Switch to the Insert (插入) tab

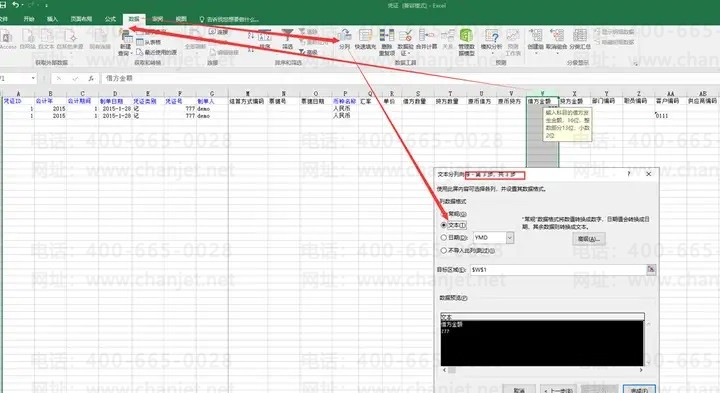[x=52, y=19]
